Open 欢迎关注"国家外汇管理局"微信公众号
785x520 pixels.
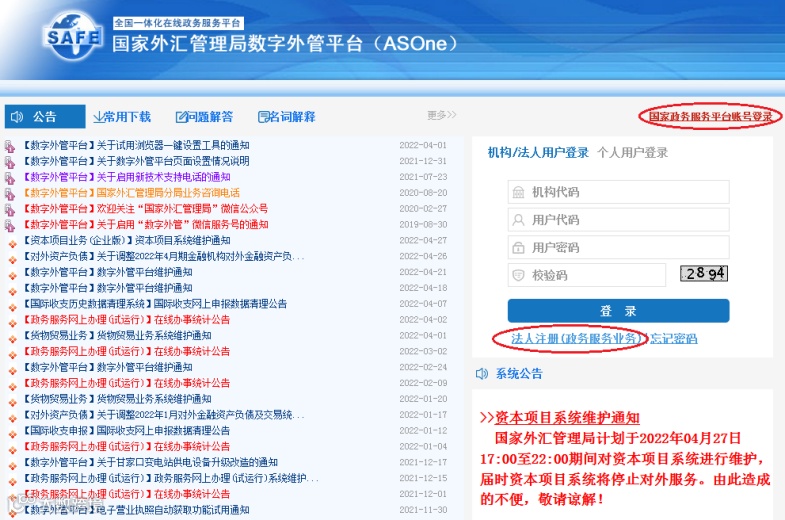tap(146, 209)
